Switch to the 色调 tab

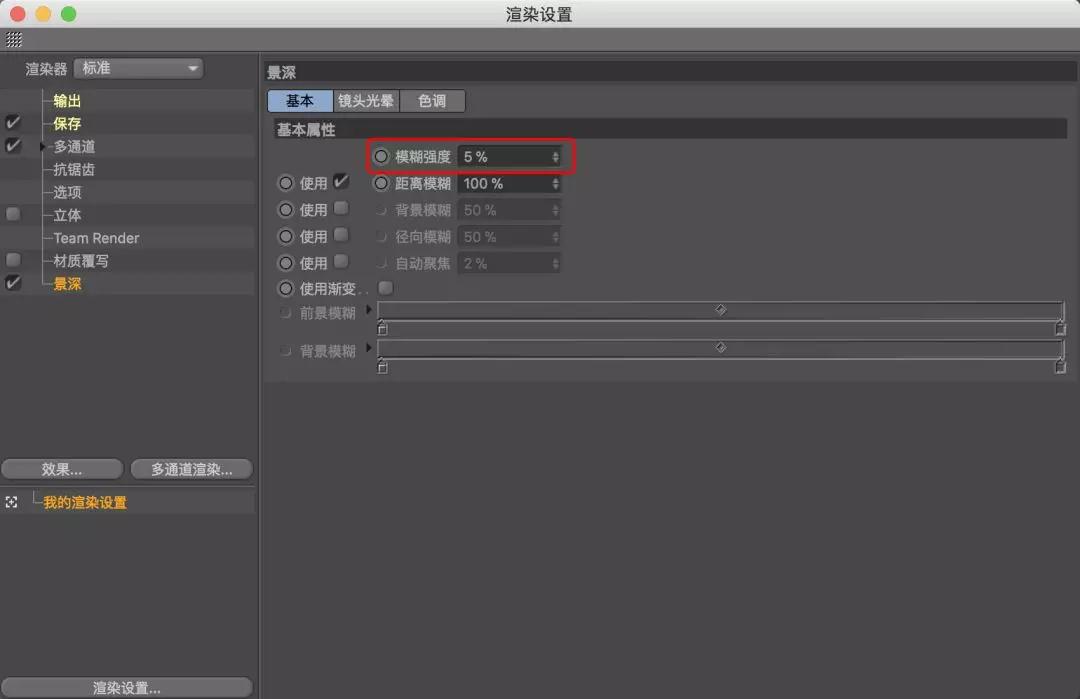coord(432,101)
